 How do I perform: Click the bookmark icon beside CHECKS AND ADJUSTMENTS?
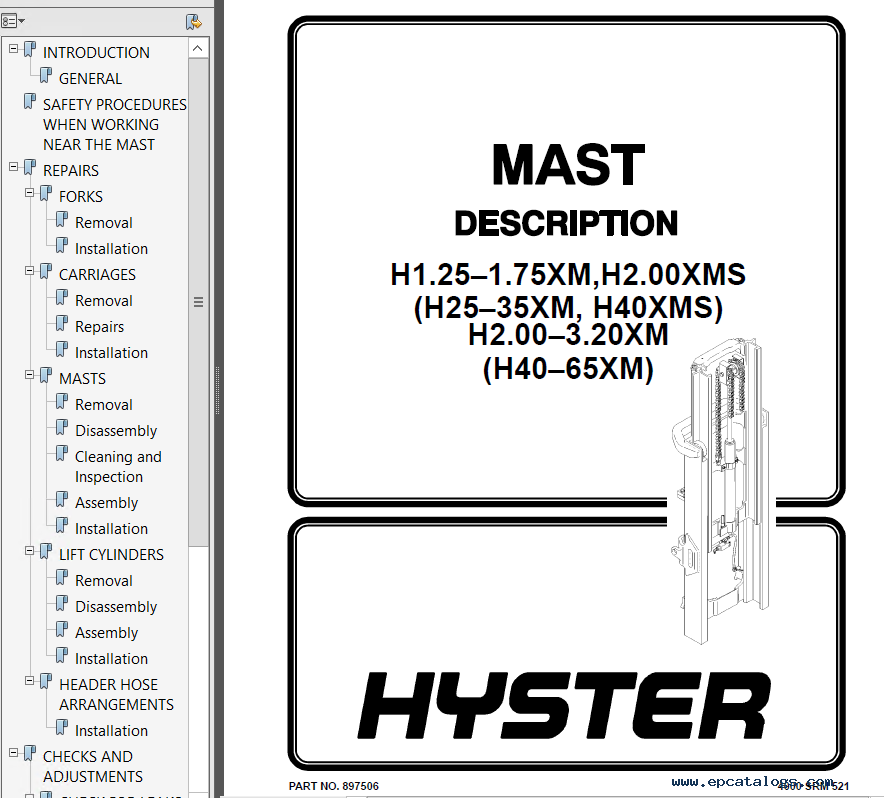[x=30, y=753]
